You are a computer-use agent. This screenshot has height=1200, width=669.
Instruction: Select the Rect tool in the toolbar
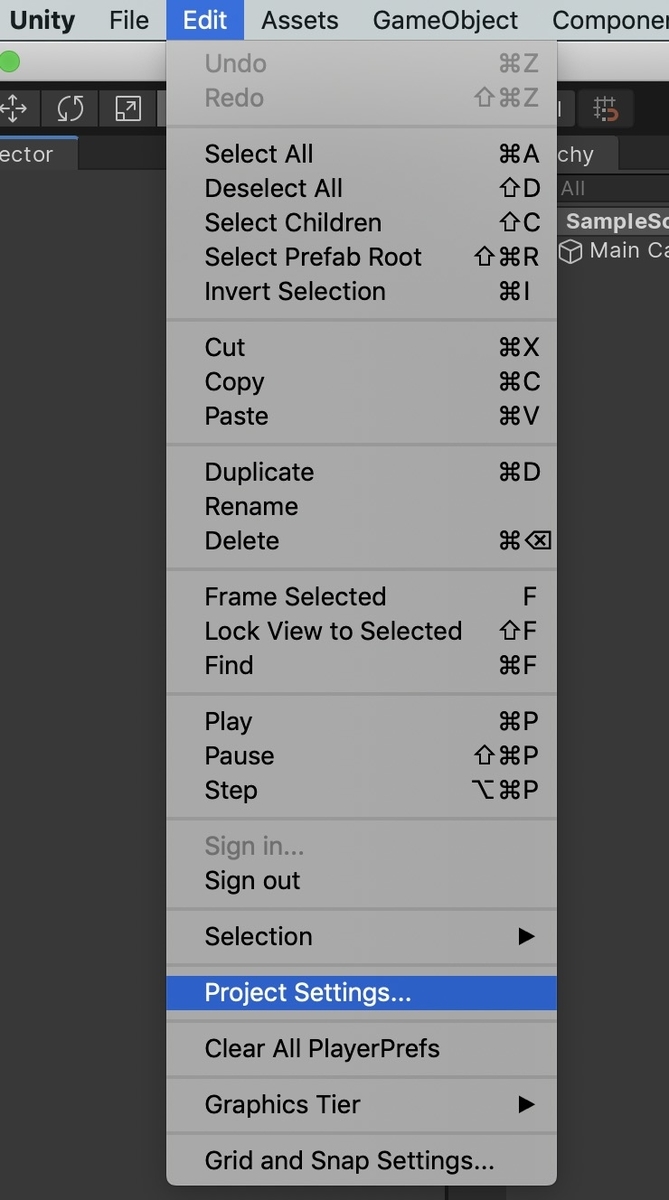pos(127,108)
